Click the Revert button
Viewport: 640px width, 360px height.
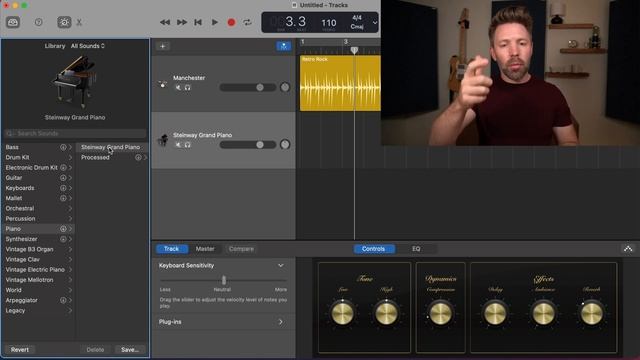pos(20,349)
